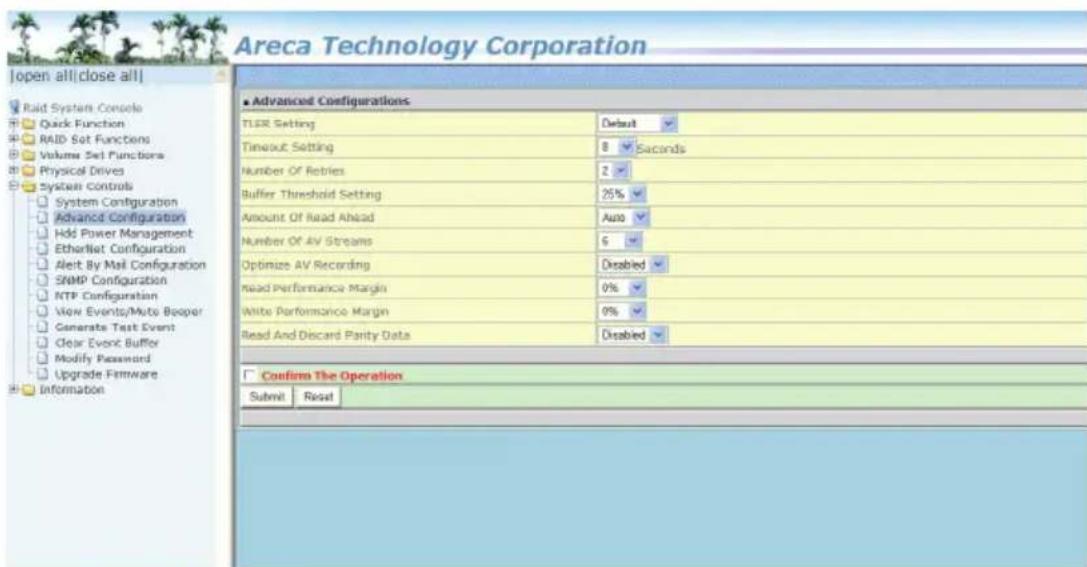The height and width of the screenshot is (567, 1087).
Task: Click the System Controls open folder icon
Action: pyautogui.click(x=28, y=186)
